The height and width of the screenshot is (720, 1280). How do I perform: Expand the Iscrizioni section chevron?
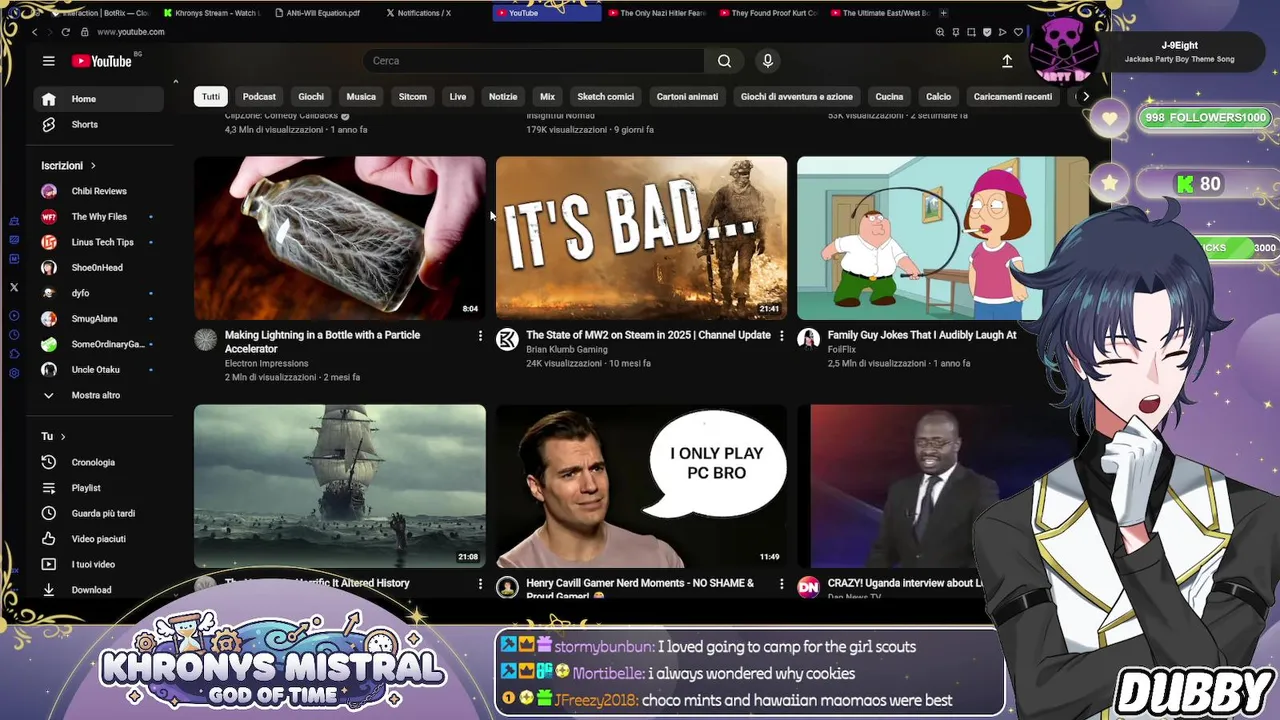click(93, 166)
